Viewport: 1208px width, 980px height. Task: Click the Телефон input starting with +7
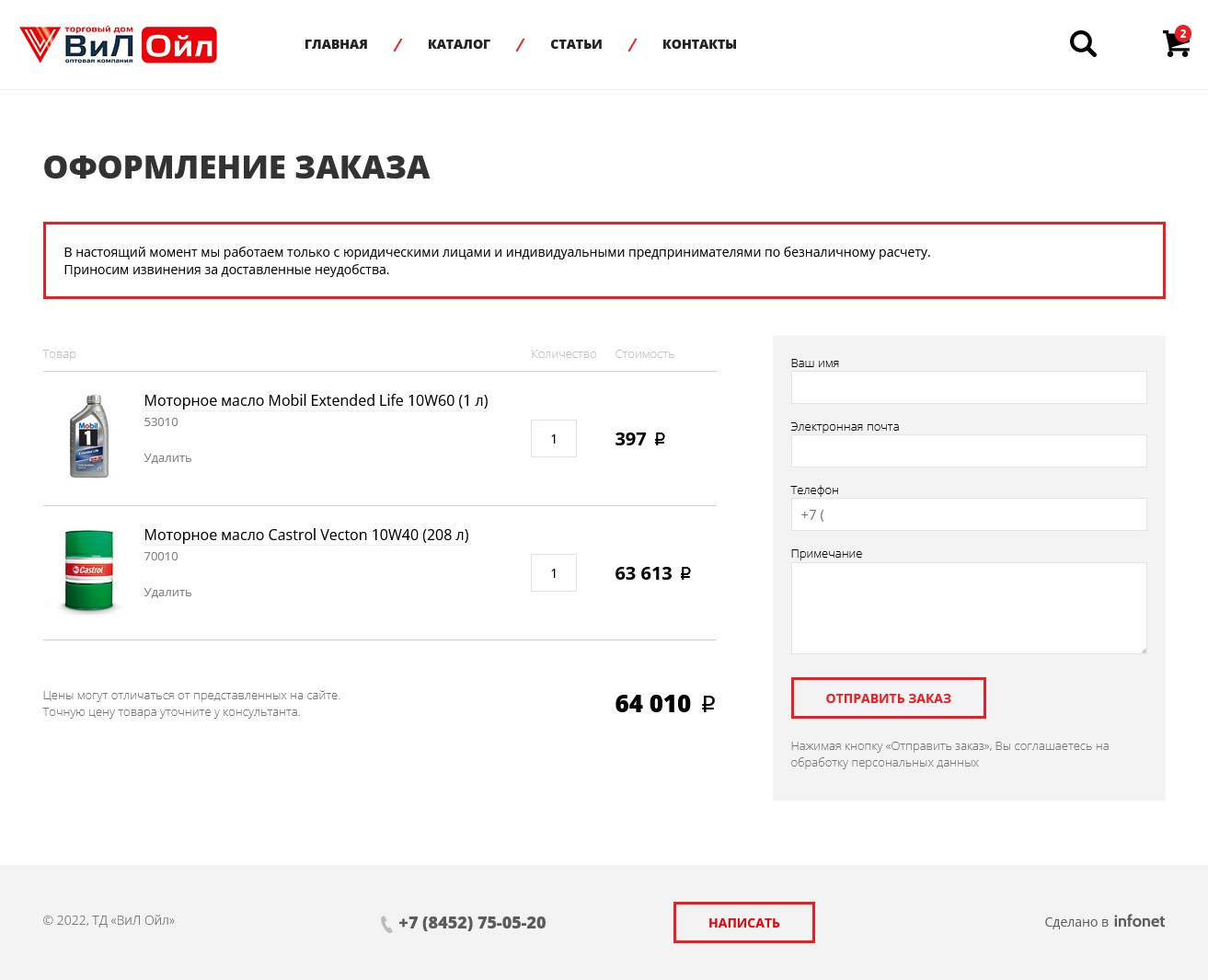click(x=969, y=514)
